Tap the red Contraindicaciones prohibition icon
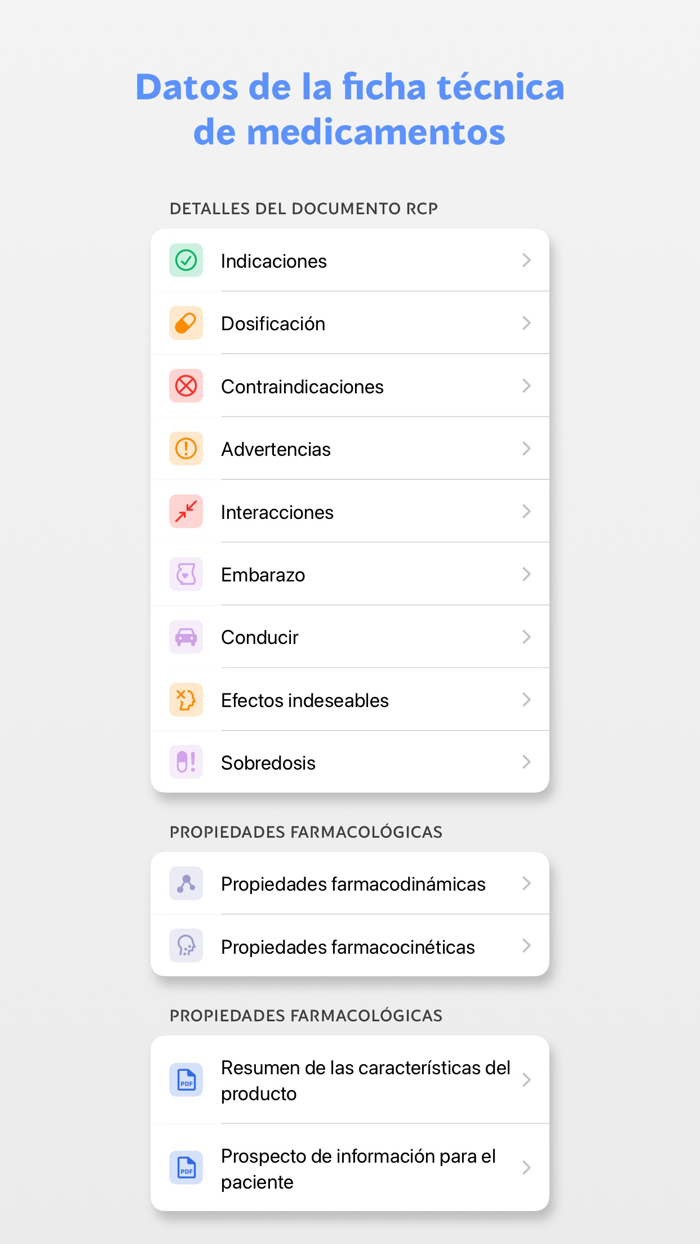Viewport: 700px width, 1244px height. [x=186, y=386]
